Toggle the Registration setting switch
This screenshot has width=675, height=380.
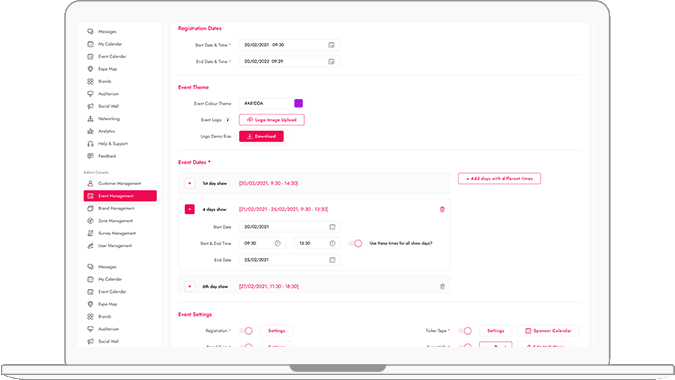(x=246, y=331)
